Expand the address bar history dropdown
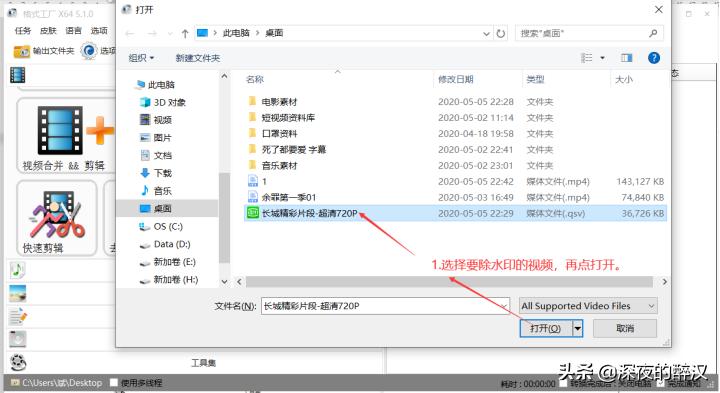 486,33
